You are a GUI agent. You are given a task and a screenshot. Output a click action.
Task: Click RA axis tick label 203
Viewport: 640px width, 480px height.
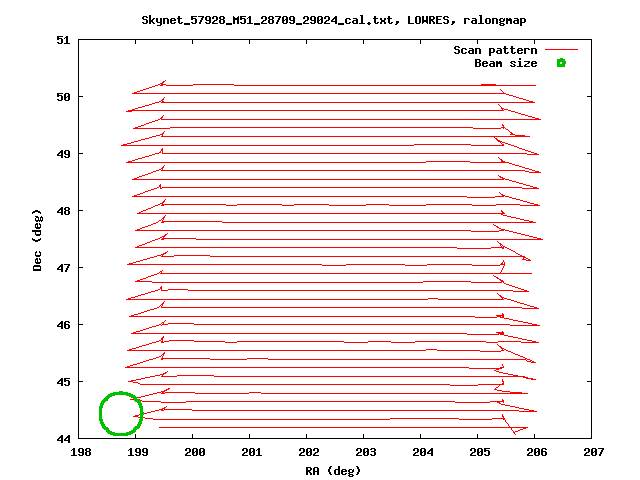366,452
